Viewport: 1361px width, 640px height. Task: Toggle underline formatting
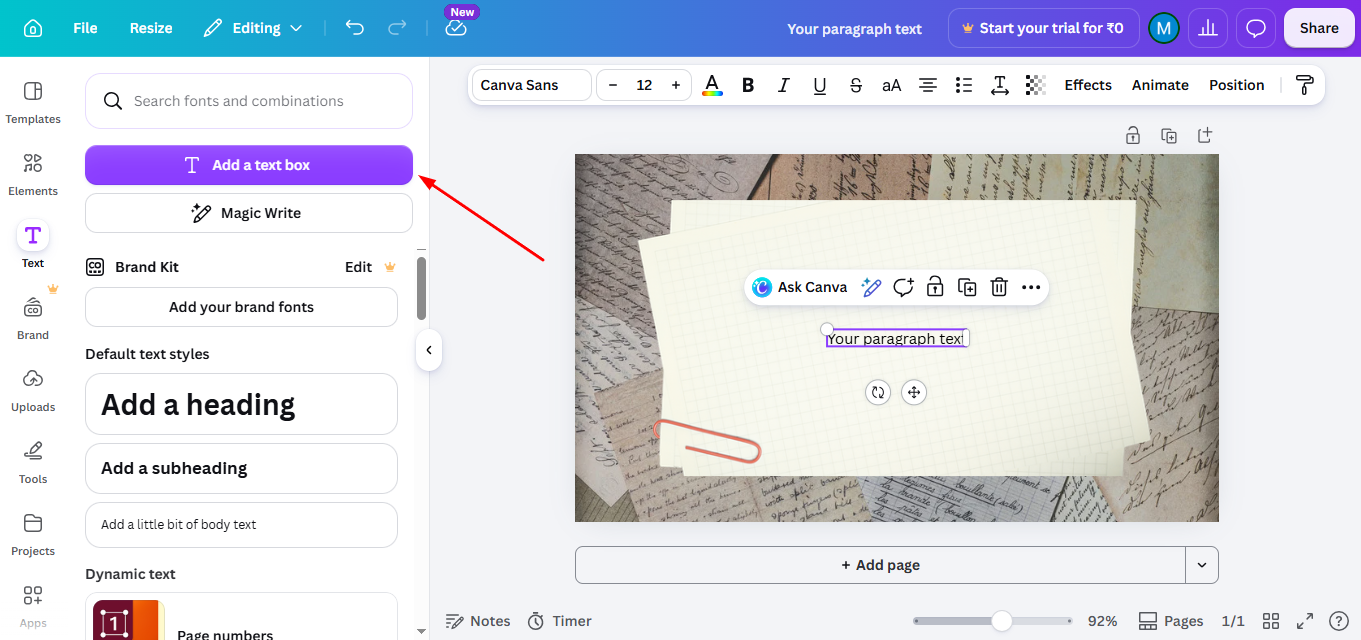pyautogui.click(x=820, y=85)
